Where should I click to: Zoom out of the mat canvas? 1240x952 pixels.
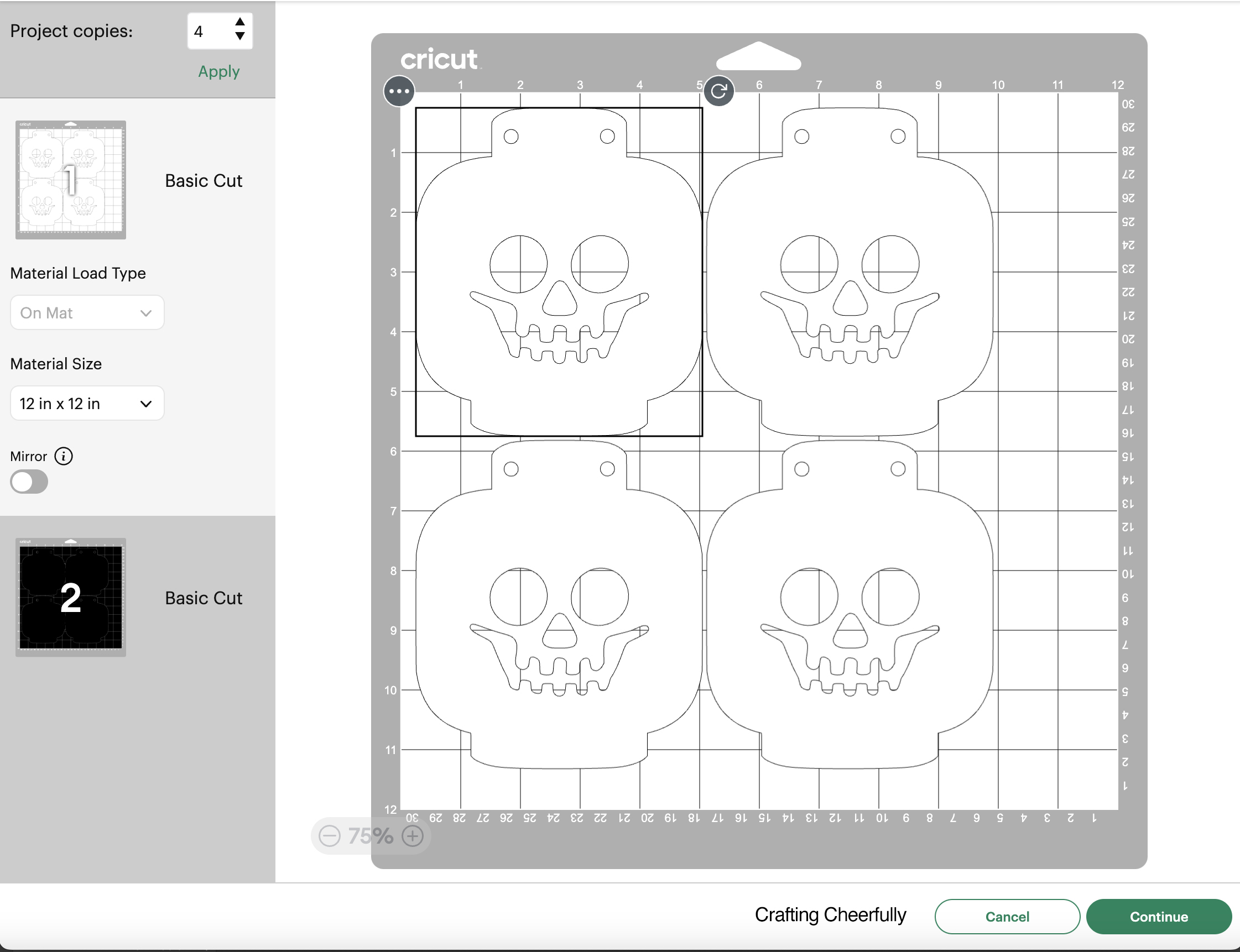[330, 836]
